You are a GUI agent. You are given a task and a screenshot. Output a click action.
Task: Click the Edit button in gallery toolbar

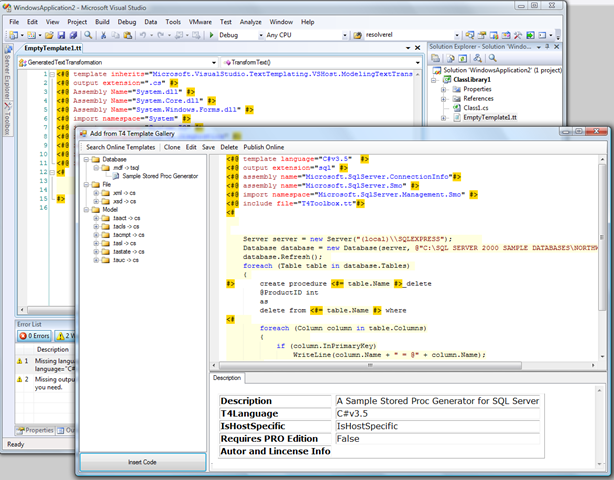tap(191, 147)
